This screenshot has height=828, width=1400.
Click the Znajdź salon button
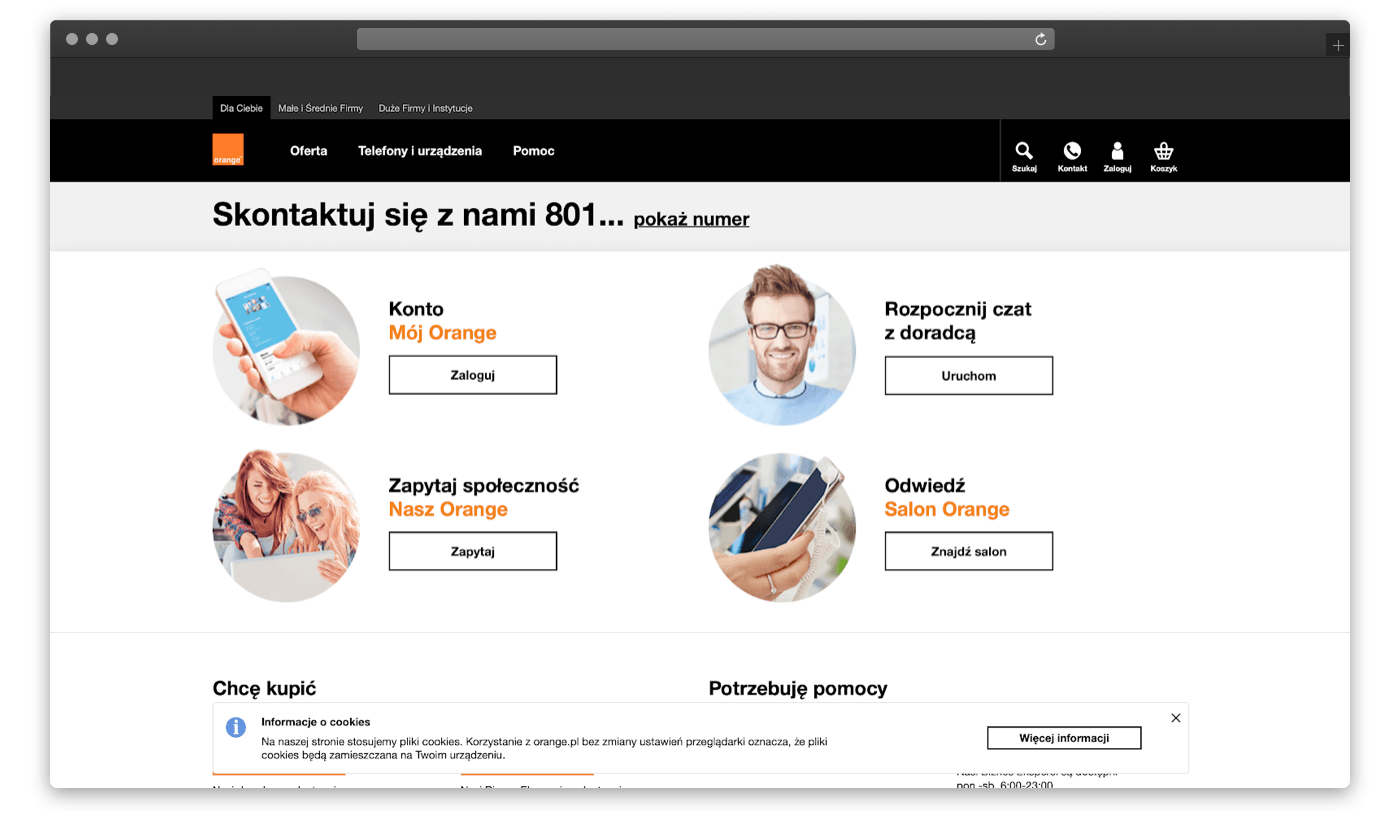tap(969, 551)
